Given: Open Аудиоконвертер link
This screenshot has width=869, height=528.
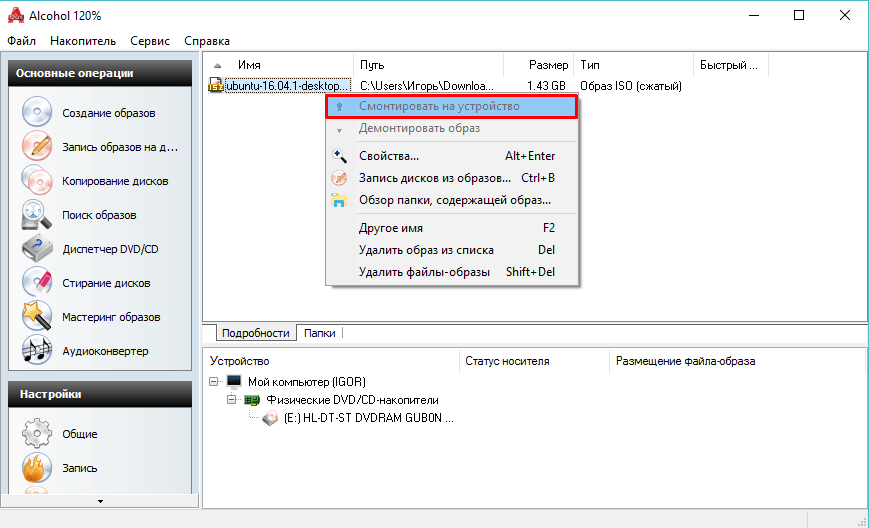Looking at the screenshot, I should click(x=105, y=351).
